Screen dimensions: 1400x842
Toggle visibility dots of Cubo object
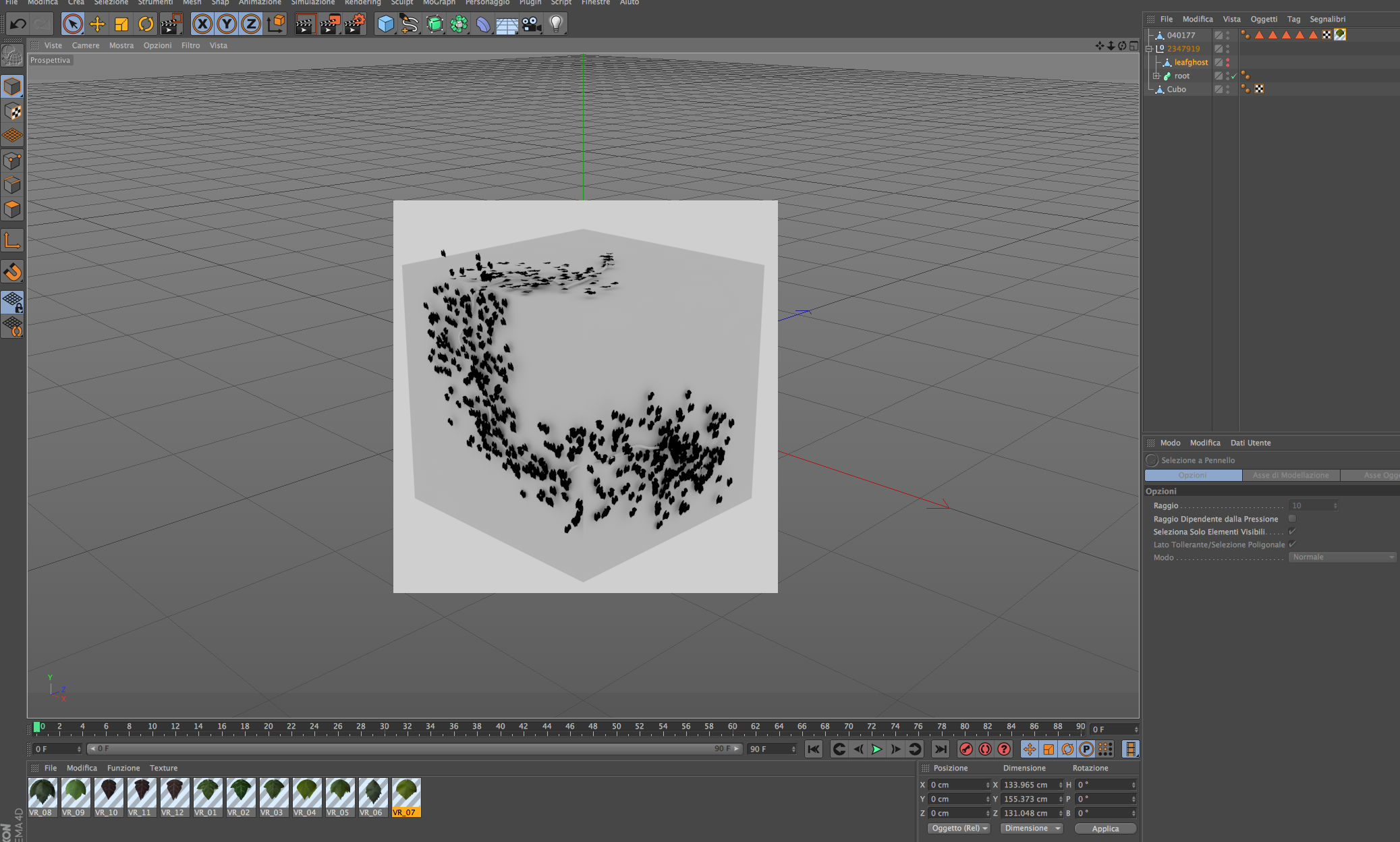coord(1227,89)
